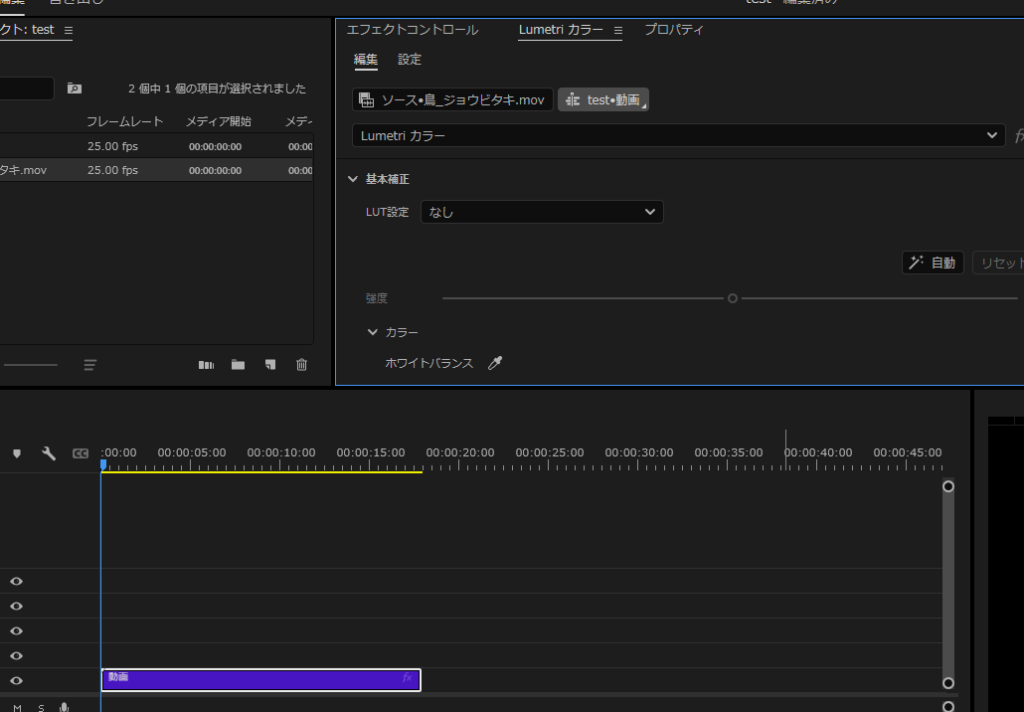Click the fx badge on the 動画 clip
This screenshot has width=1024, height=712.
click(408, 678)
